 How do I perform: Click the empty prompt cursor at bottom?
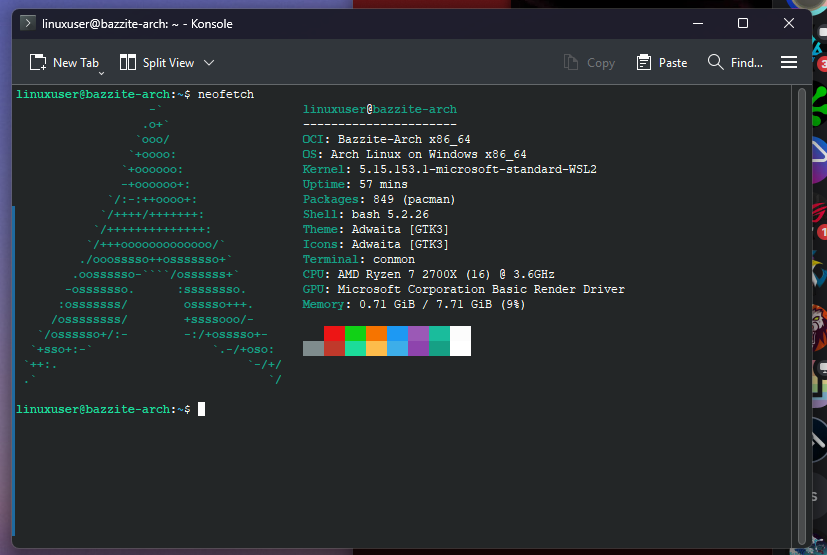[x=201, y=409]
